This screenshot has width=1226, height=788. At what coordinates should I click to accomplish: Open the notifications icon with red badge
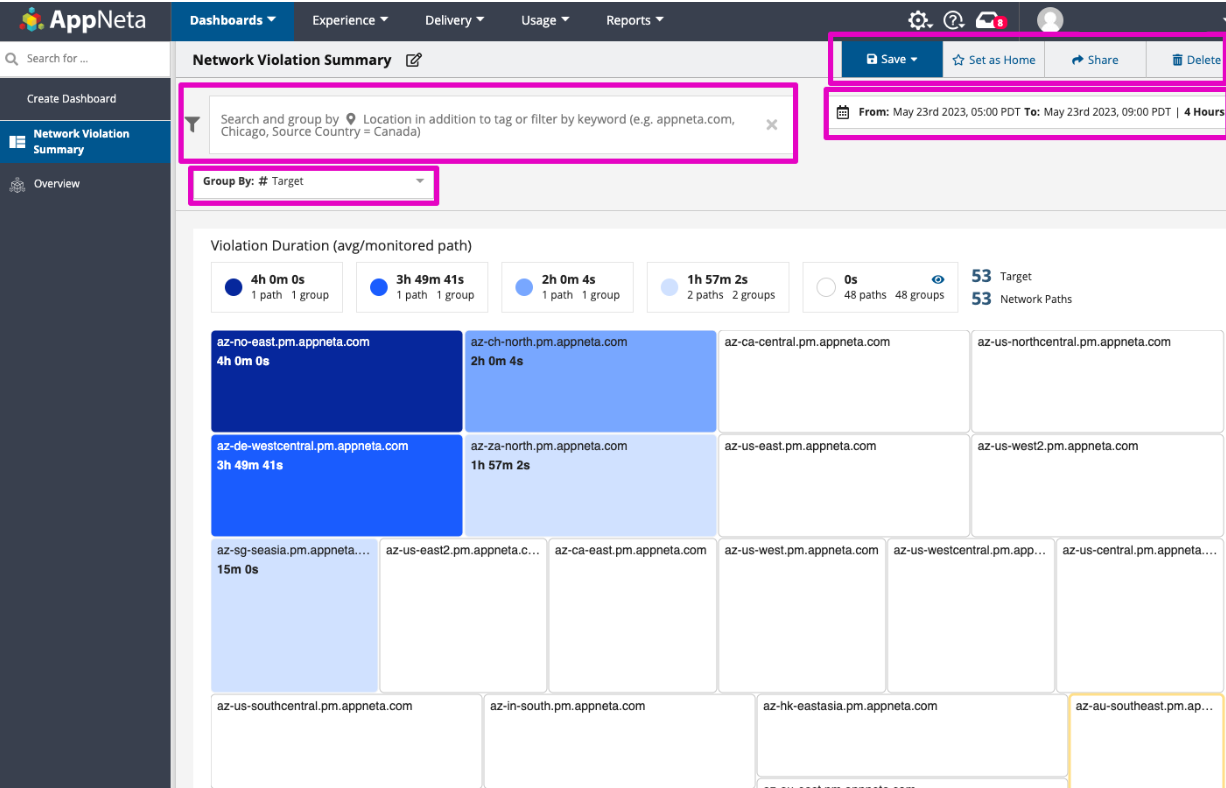(988, 20)
